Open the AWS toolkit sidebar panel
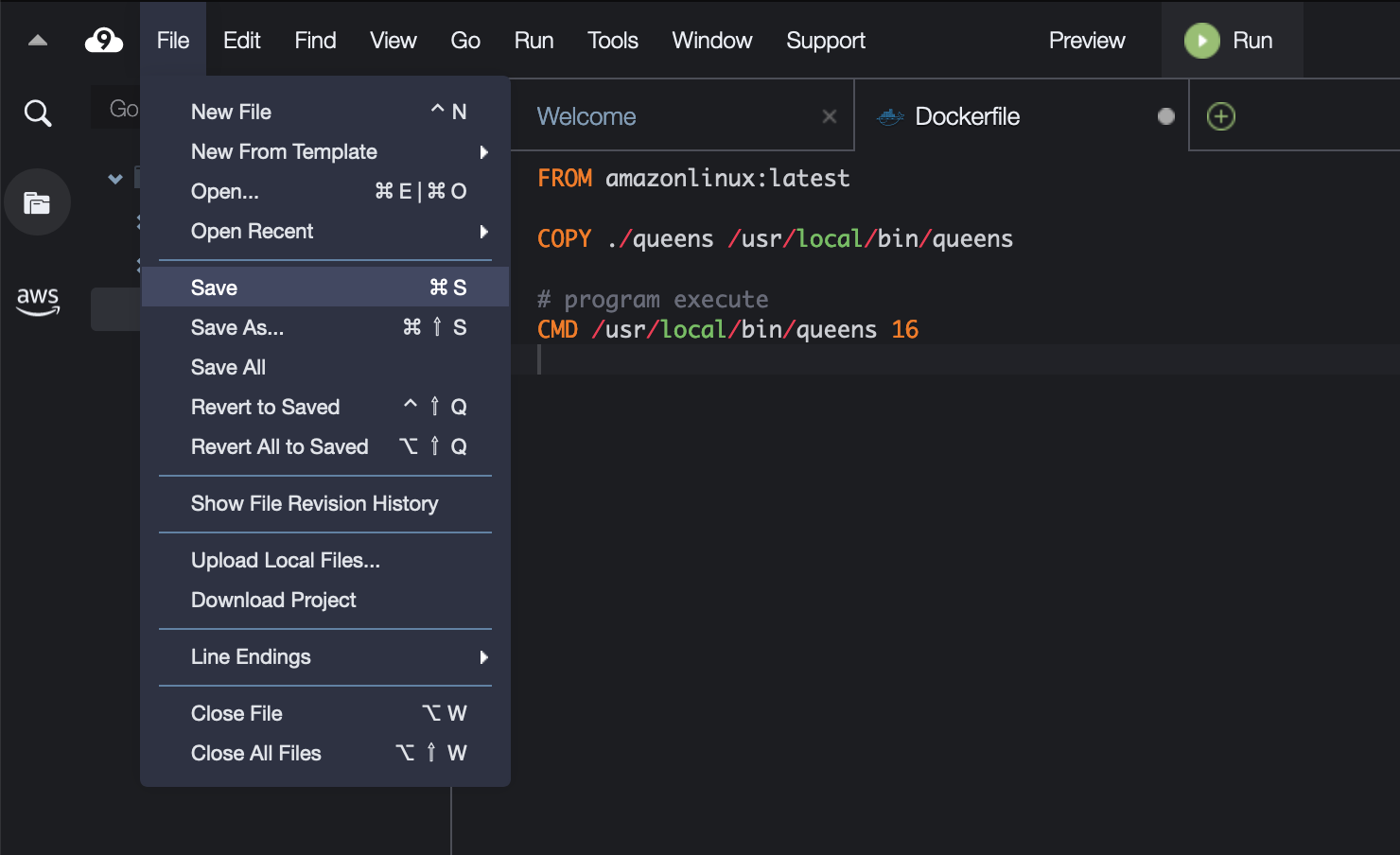The height and width of the screenshot is (855, 1400). [38, 301]
